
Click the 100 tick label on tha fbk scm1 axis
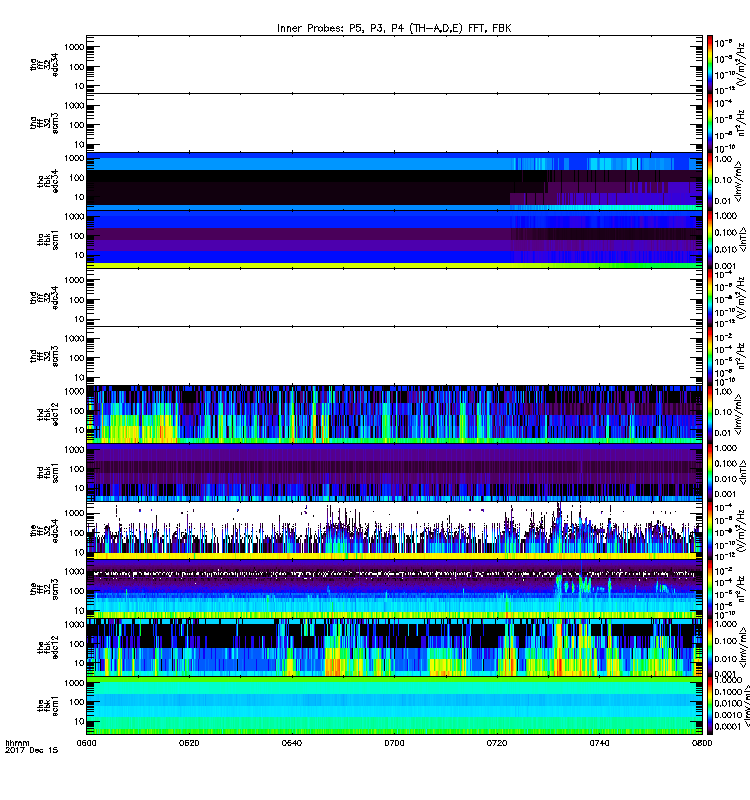point(76,236)
